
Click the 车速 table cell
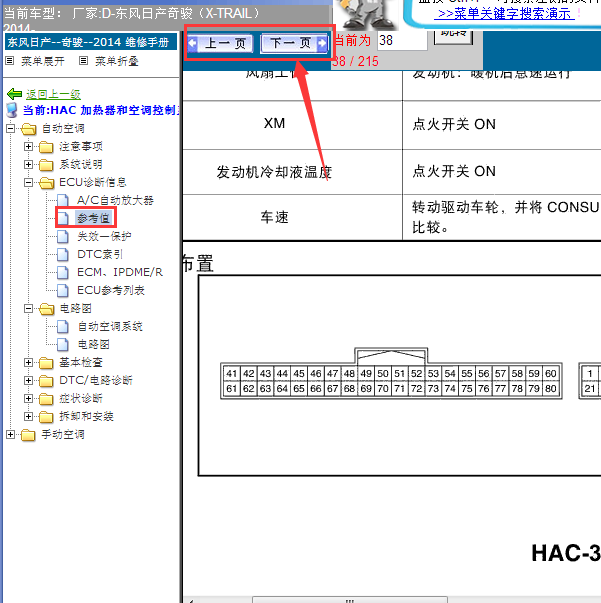[x=293, y=218]
